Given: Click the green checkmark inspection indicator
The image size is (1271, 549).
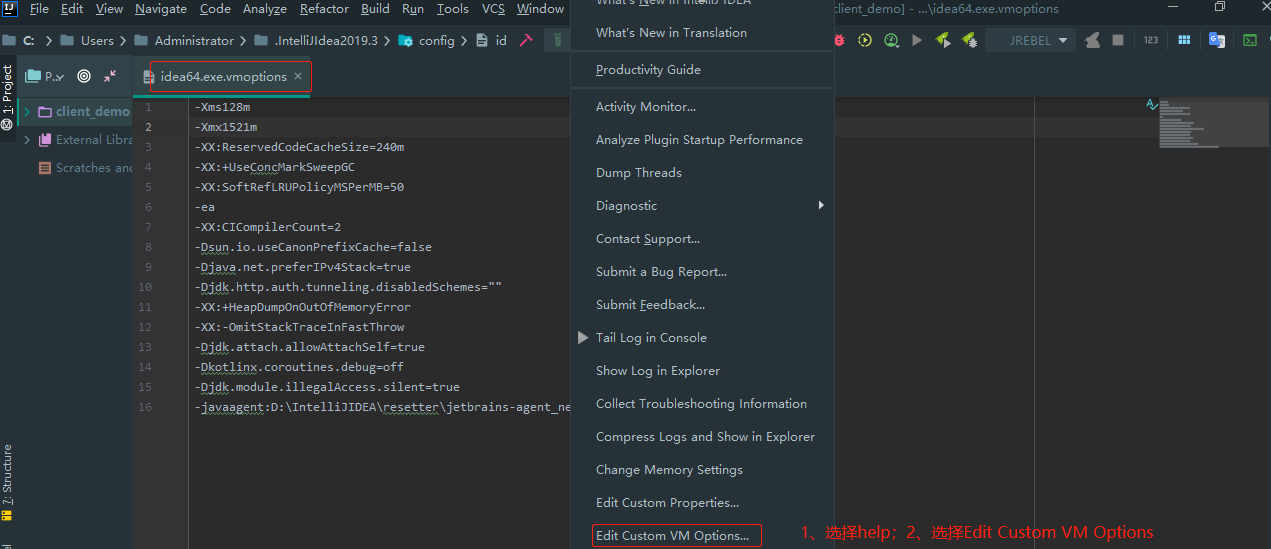Looking at the screenshot, I should (1152, 104).
